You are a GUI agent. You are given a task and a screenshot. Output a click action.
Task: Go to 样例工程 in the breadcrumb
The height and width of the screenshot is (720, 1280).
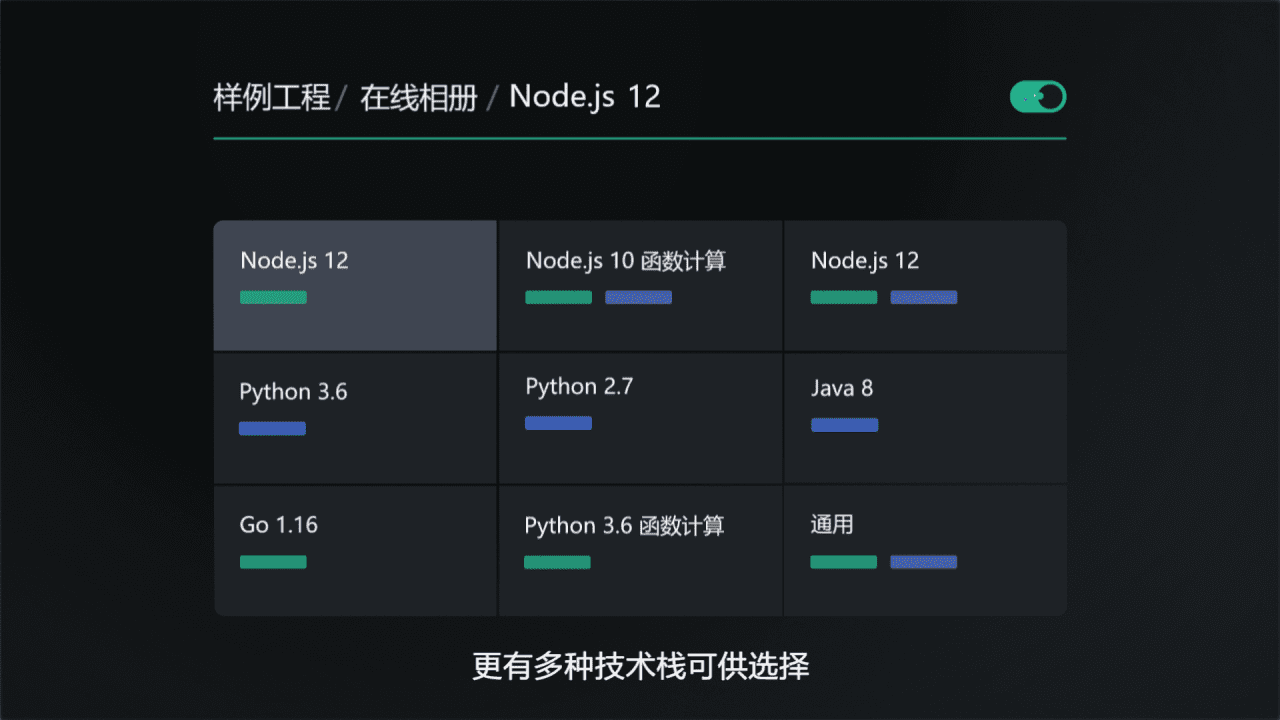(271, 98)
